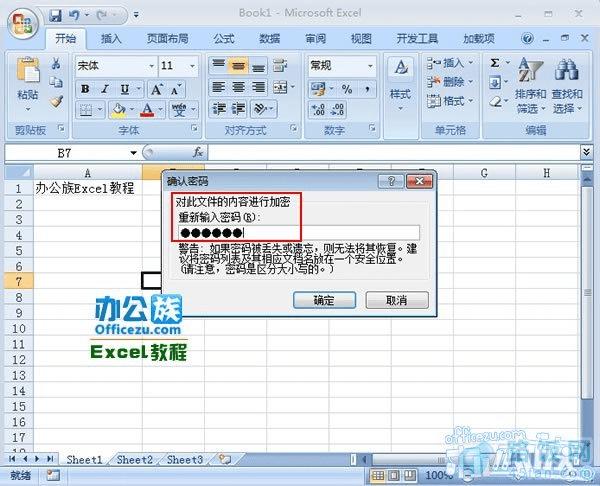Click 插入 in the cells group
Image resolution: width=600 pixels, height=486 pixels.
coord(450,62)
